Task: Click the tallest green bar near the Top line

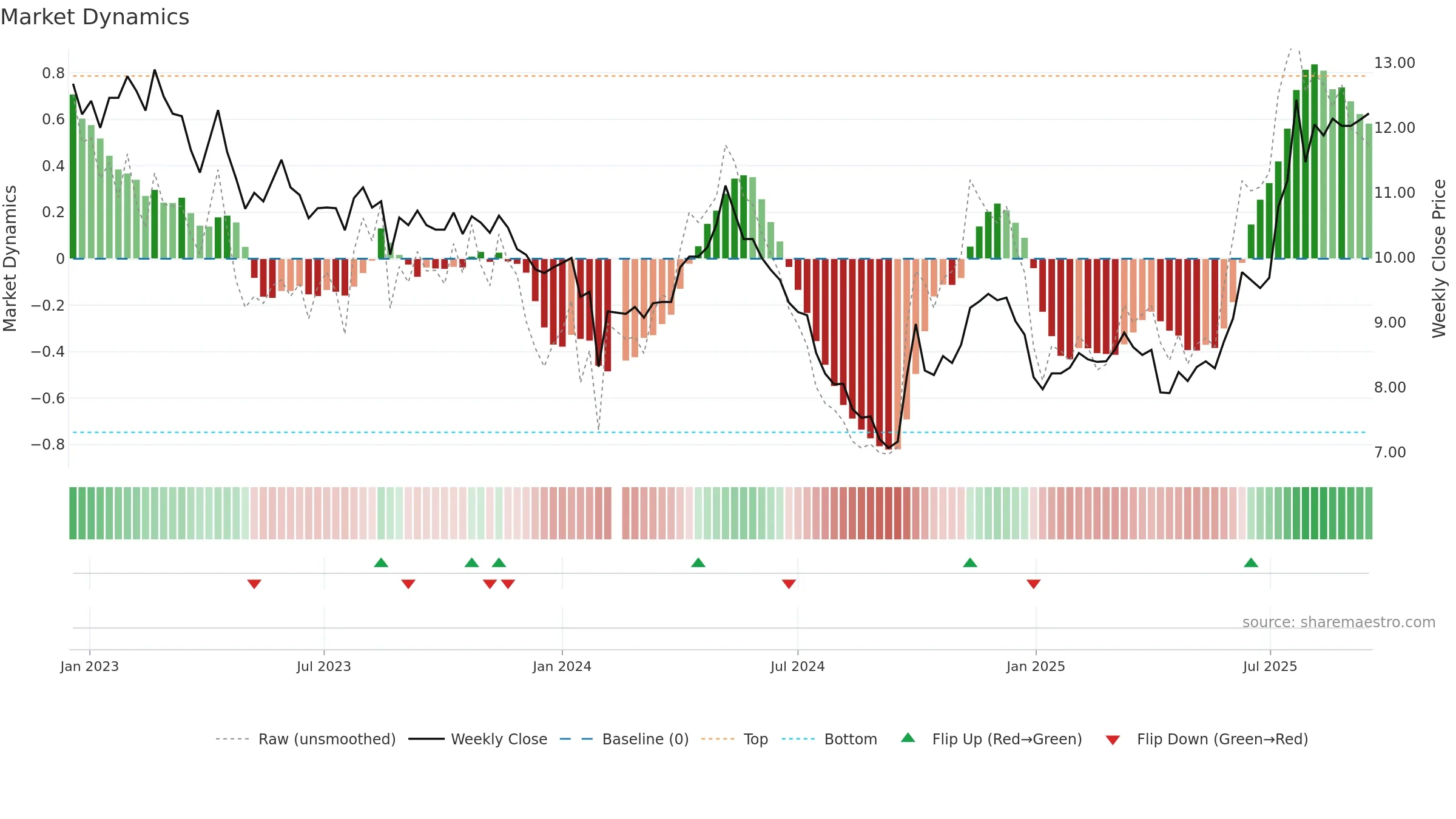Action: 1315,161
